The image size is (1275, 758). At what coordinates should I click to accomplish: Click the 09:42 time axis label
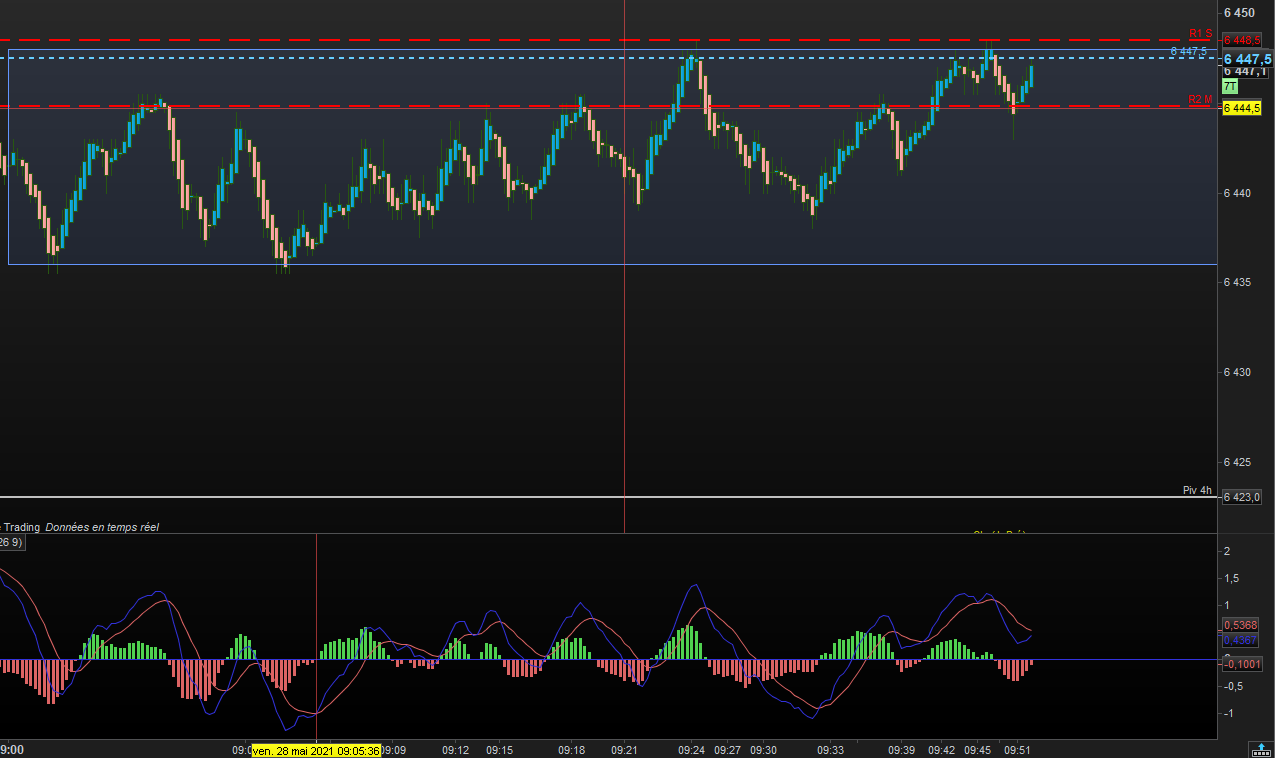pos(942,750)
